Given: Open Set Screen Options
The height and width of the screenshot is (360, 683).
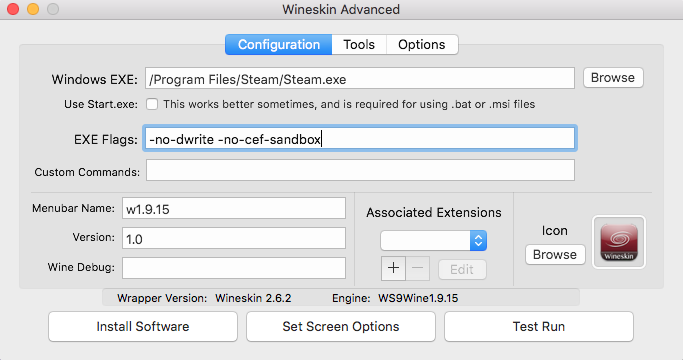Looking at the screenshot, I should click(341, 326).
